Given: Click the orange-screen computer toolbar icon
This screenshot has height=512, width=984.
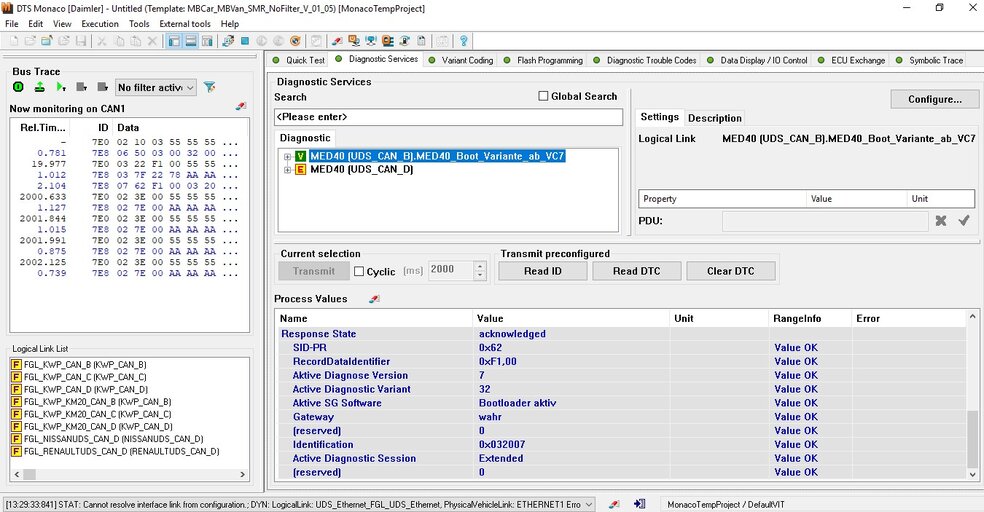Looking at the screenshot, I should [x=354, y=41].
